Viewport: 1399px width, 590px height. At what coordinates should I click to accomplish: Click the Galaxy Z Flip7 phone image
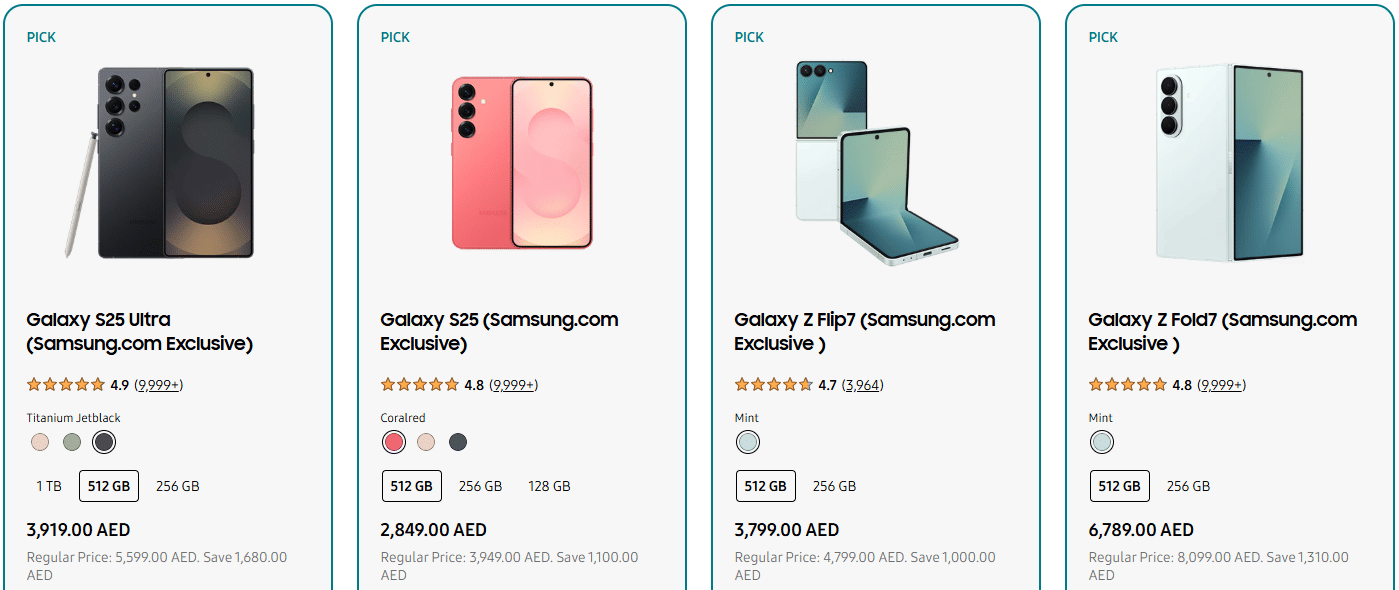(876, 163)
